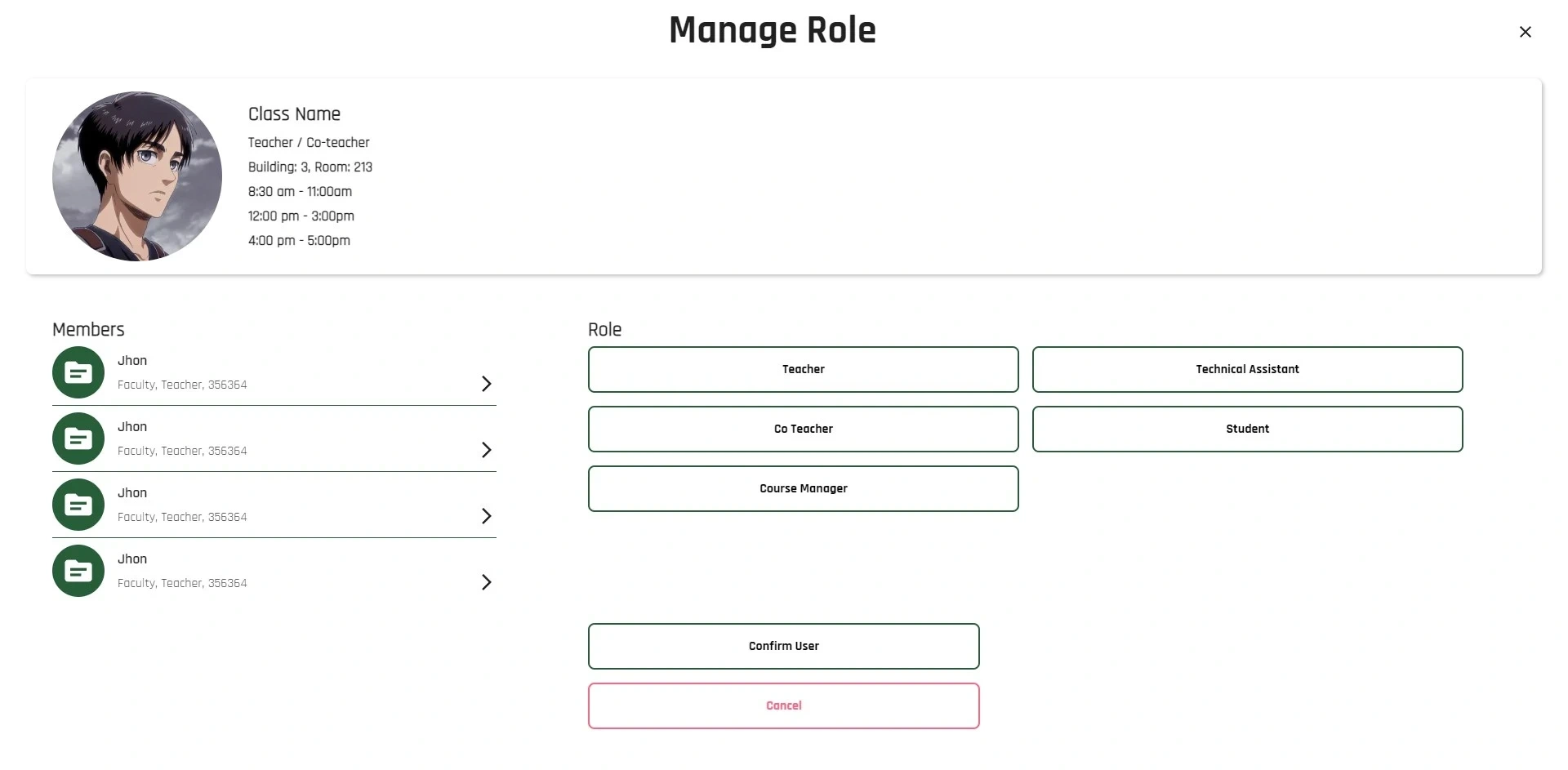Viewport: 1568px width, 770px height.
Task: Expand the second Jhon member row chevron
Action: tap(486, 450)
